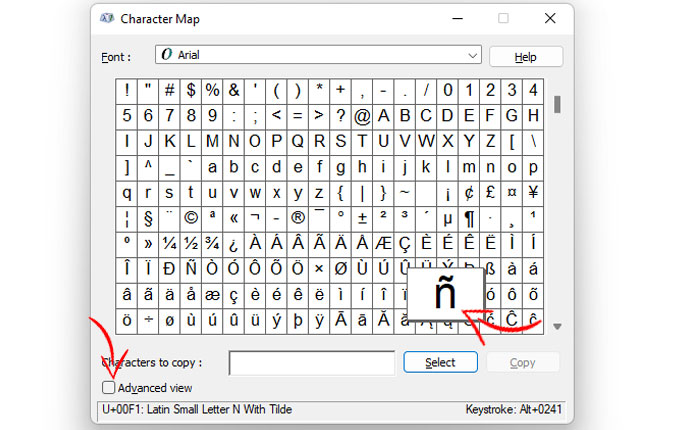Select the capital Ö with diaeresis

coord(298,269)
